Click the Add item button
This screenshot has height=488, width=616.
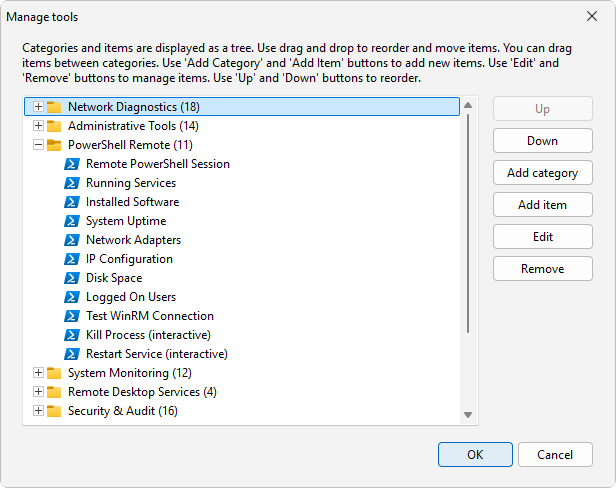tap(543, 205)
